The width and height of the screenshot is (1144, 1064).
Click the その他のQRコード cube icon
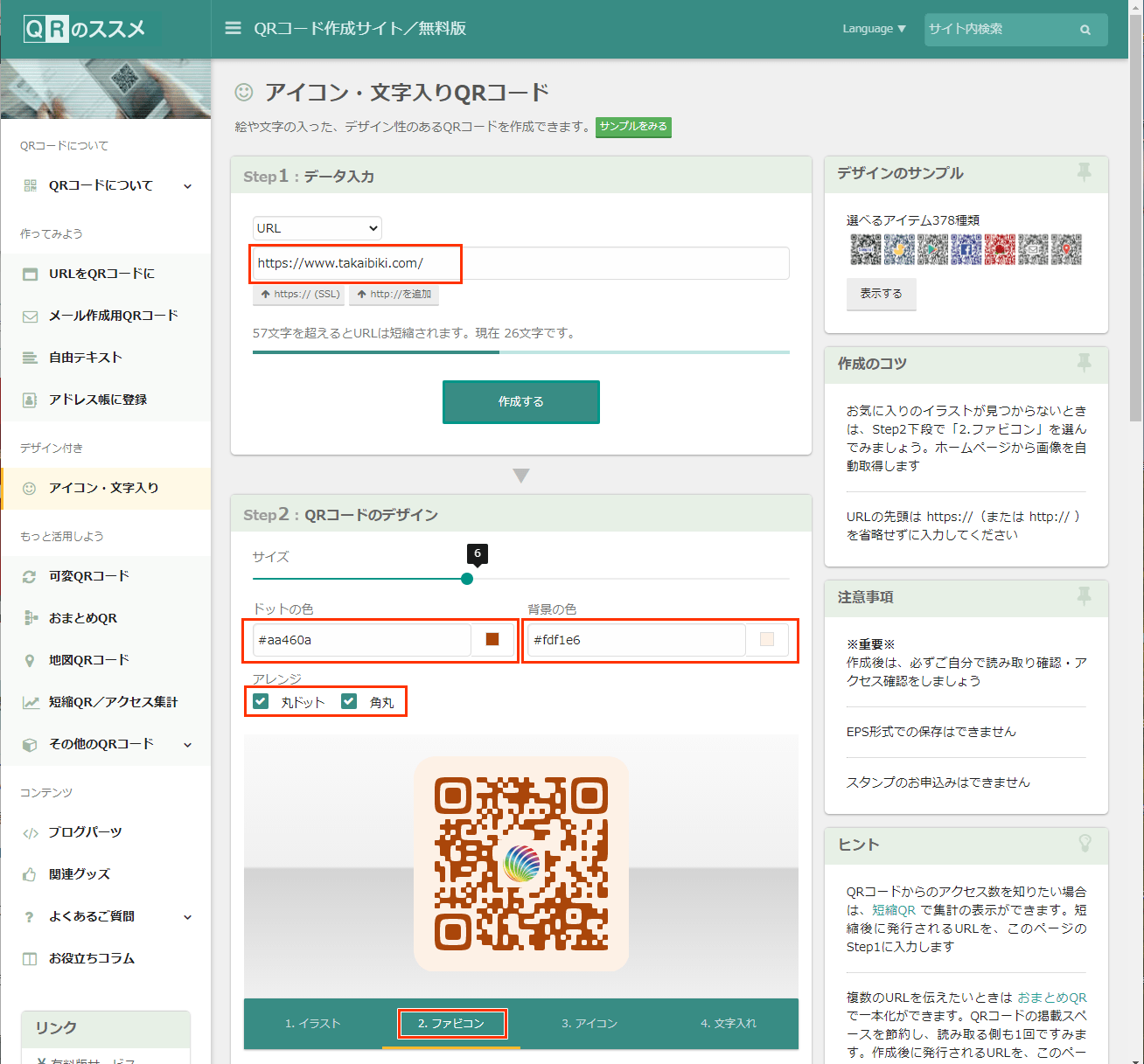pyautogui.click(x=30, y=744)
